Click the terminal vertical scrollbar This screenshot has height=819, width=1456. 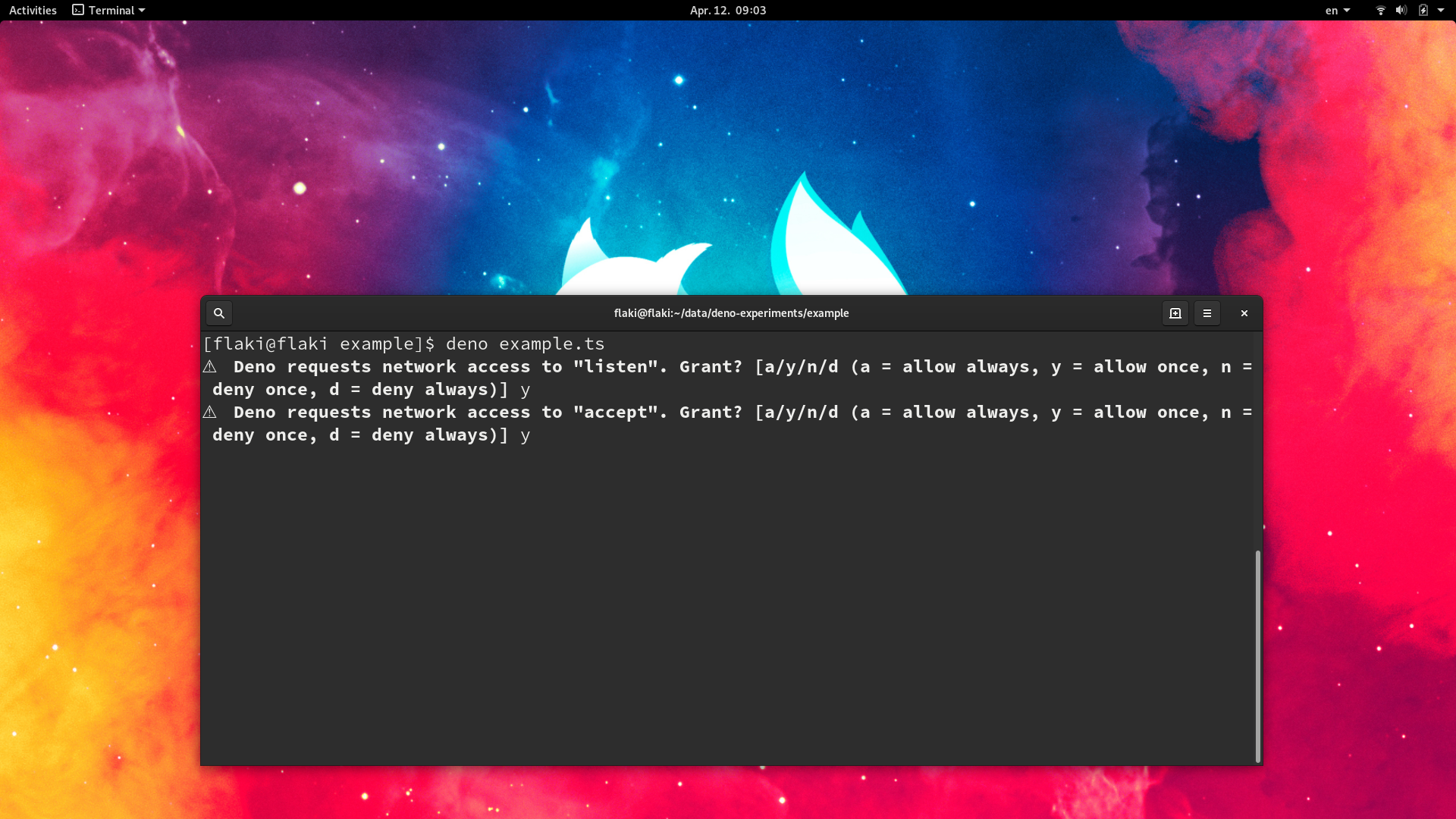[x=1258, y=656]
